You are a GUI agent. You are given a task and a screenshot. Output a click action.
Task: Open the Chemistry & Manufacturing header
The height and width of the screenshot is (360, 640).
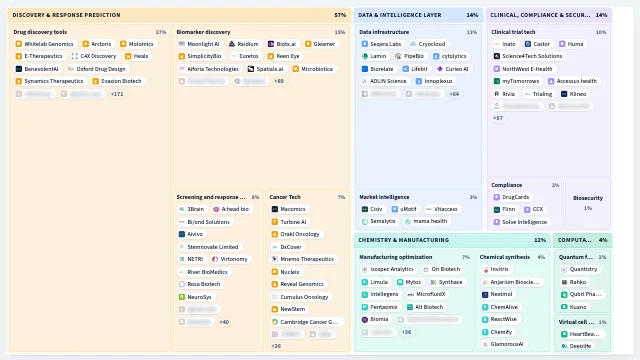click(452, 240)
